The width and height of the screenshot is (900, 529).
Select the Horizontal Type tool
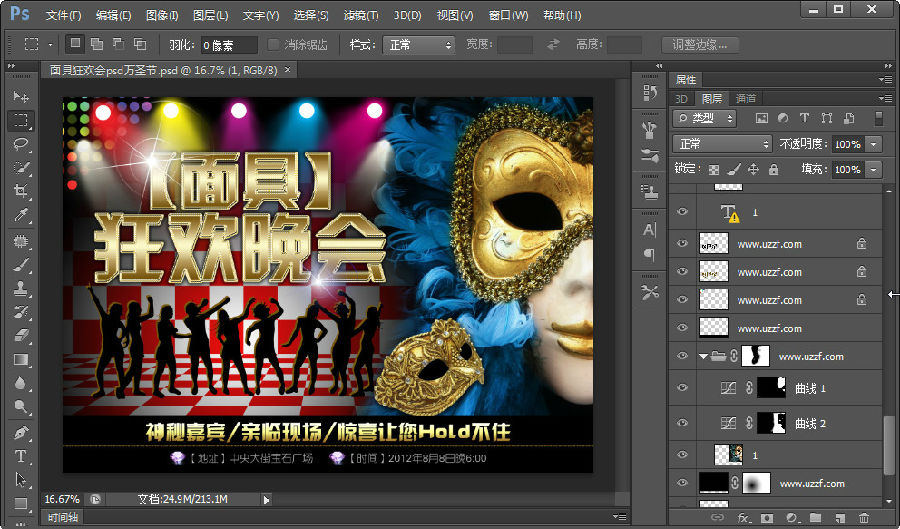point(21,456)
